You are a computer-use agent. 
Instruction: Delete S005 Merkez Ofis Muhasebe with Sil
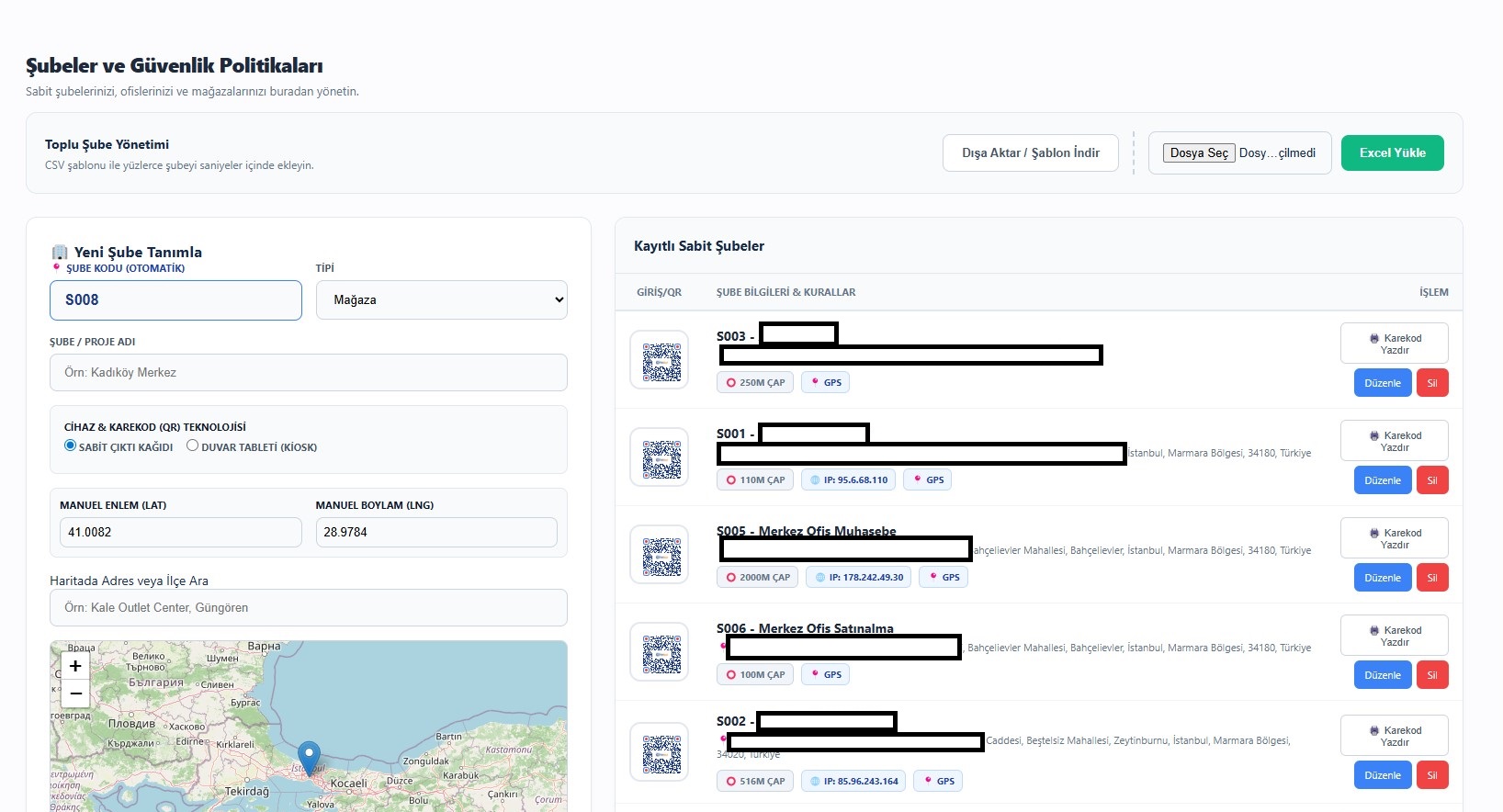1432,578
